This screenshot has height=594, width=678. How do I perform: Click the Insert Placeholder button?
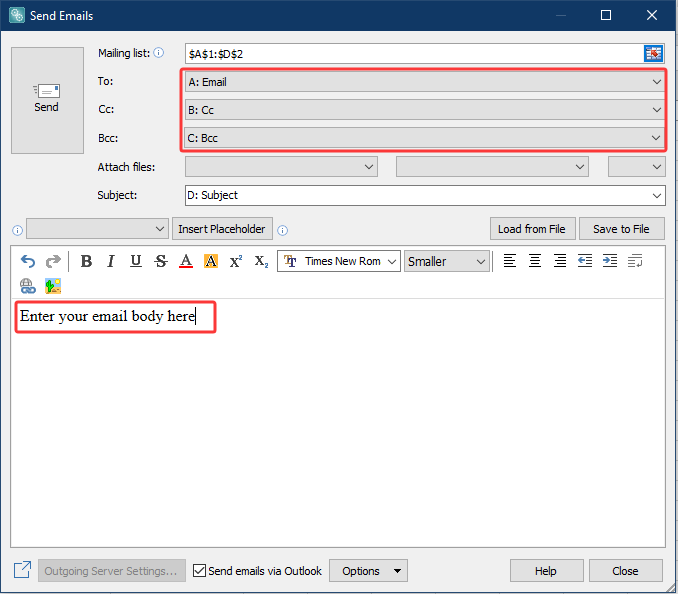222,229
